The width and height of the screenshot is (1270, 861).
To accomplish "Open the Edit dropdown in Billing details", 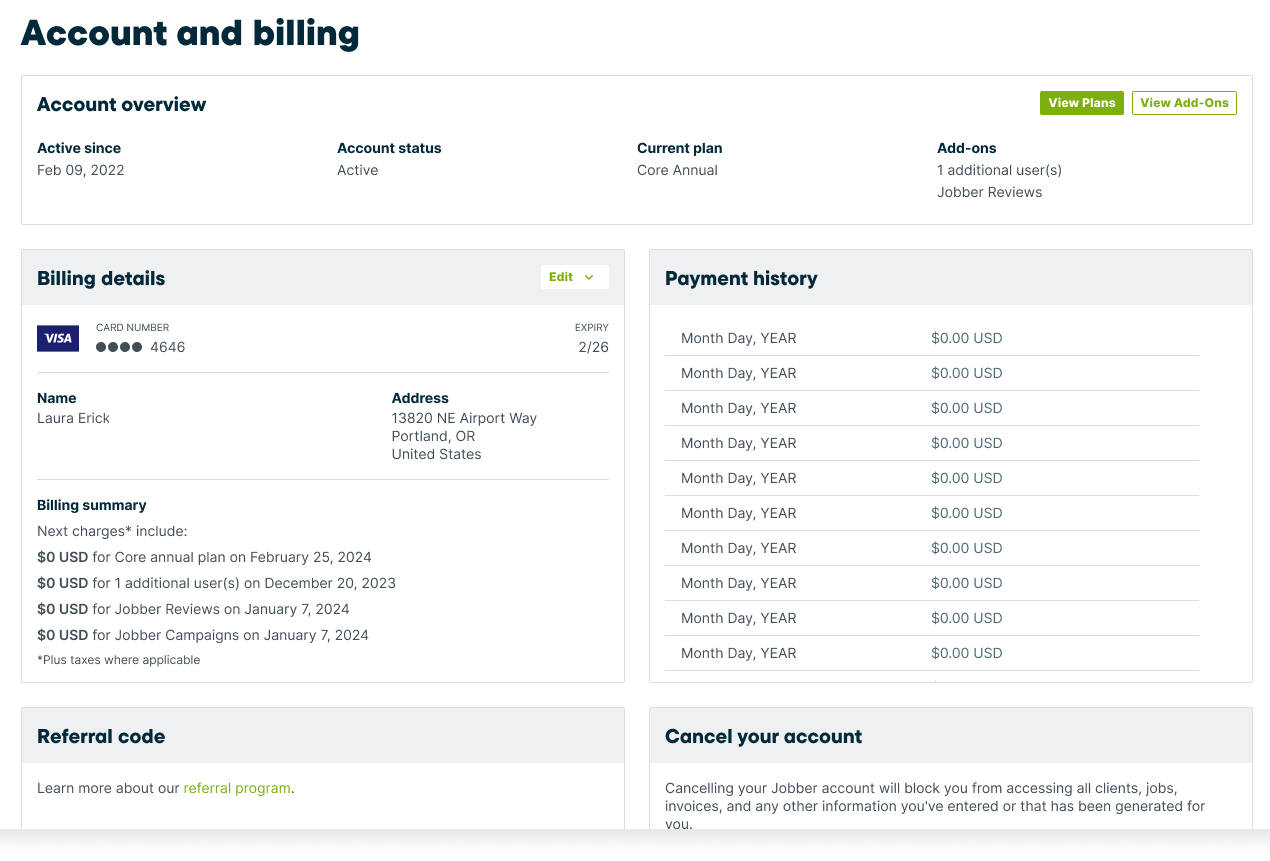I will click(574, 277).
